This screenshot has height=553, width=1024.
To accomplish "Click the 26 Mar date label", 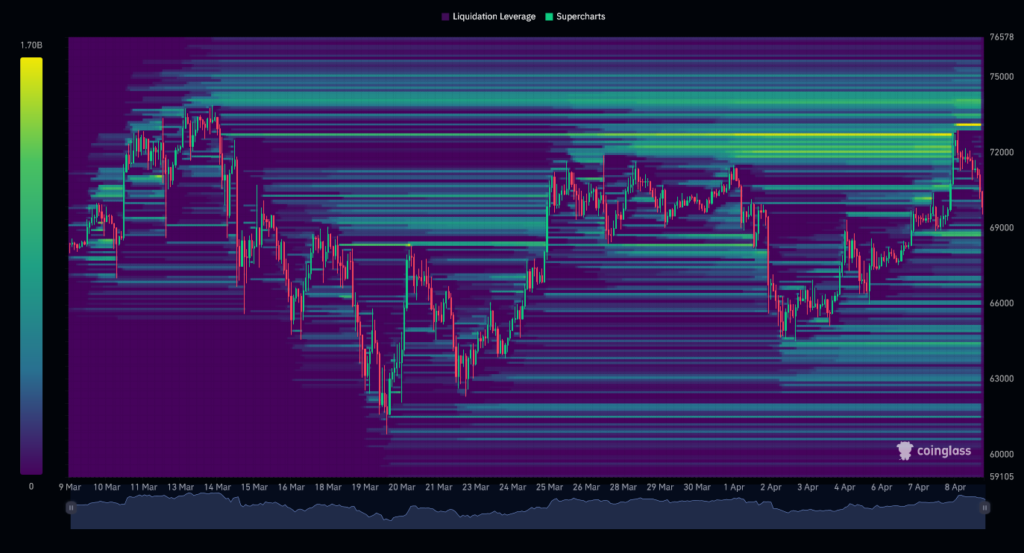I will coord(586,487).
